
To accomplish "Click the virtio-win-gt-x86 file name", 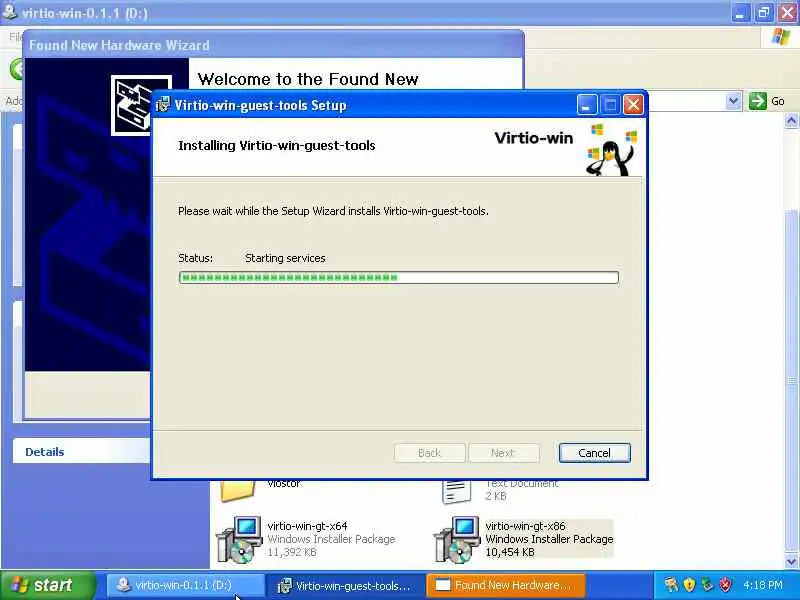I will (x=526, y=526).
